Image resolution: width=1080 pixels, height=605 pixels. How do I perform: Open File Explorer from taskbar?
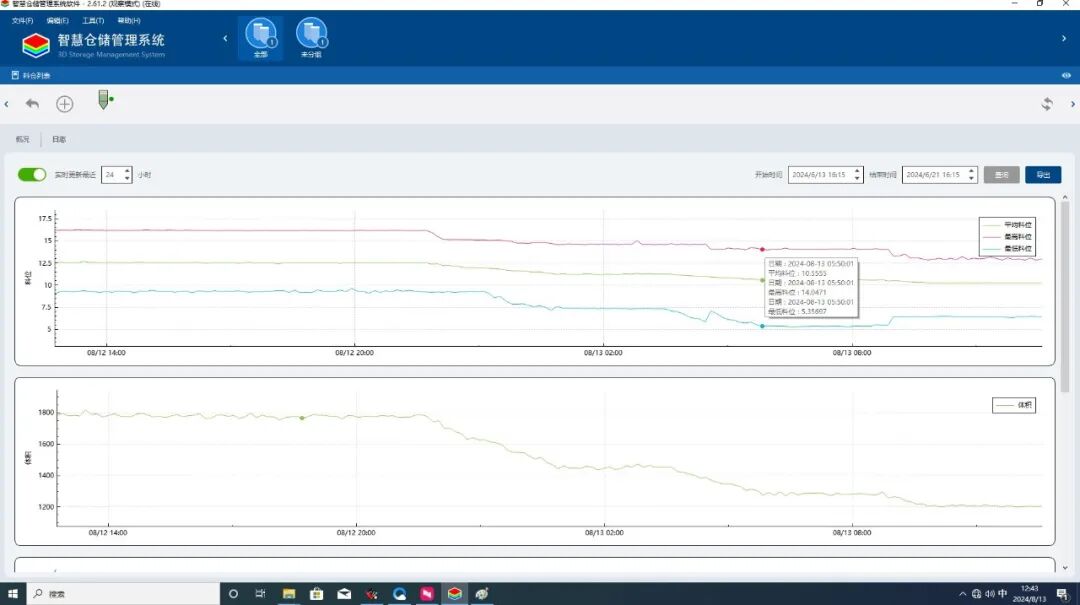289,593
